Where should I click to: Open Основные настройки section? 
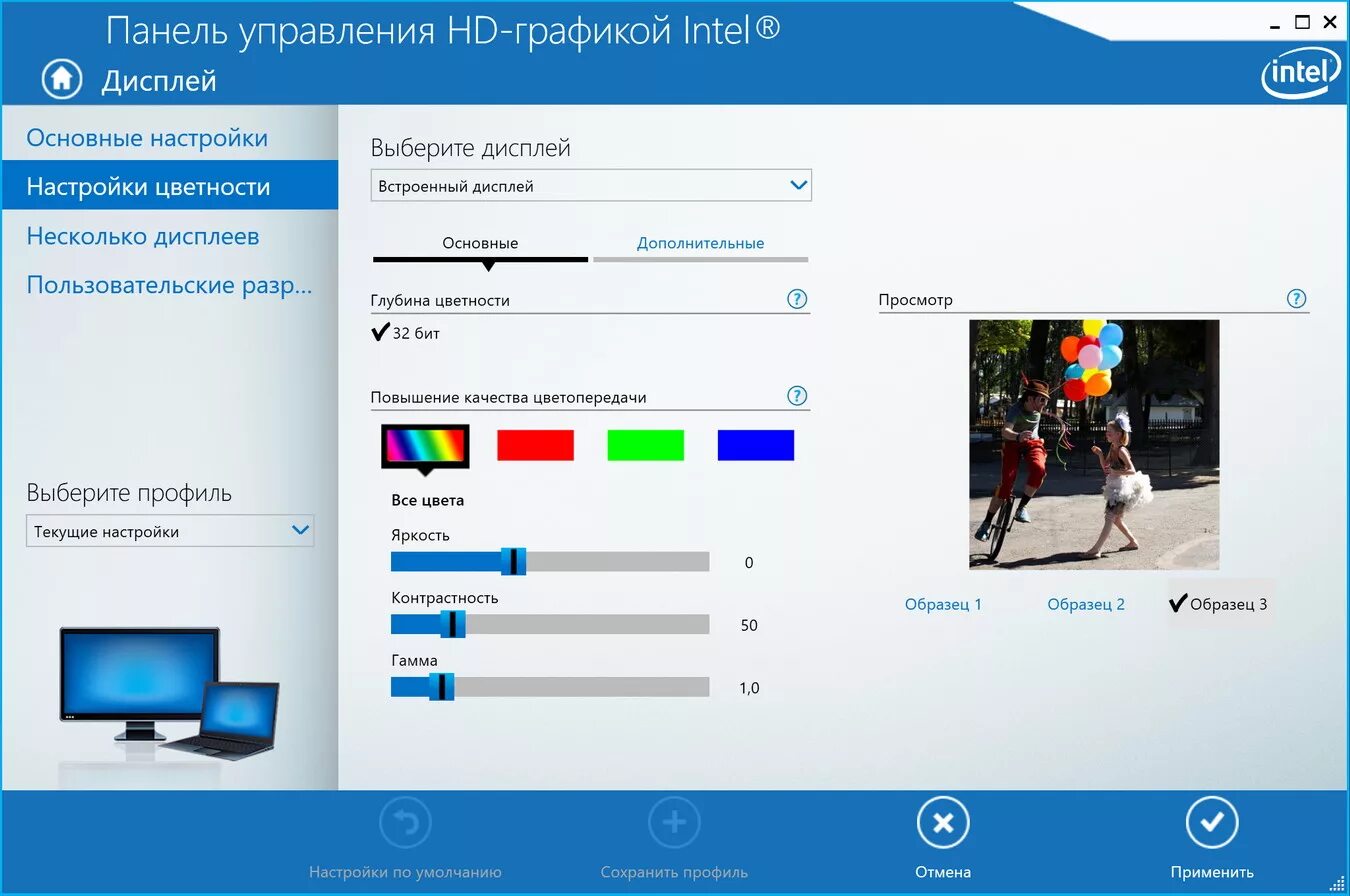click(170, 137)
